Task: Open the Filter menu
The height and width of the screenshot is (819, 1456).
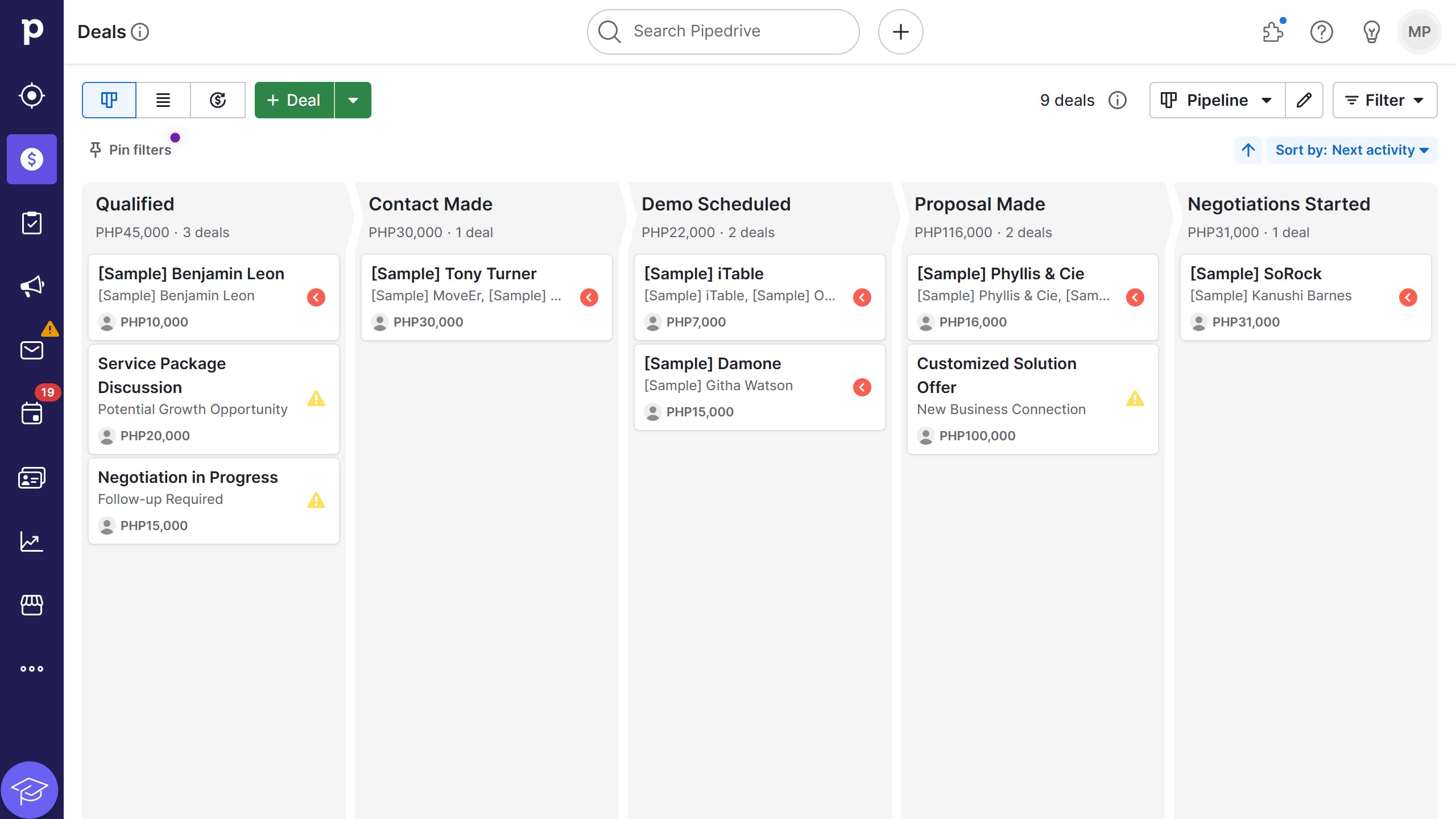Action: 1384,100
